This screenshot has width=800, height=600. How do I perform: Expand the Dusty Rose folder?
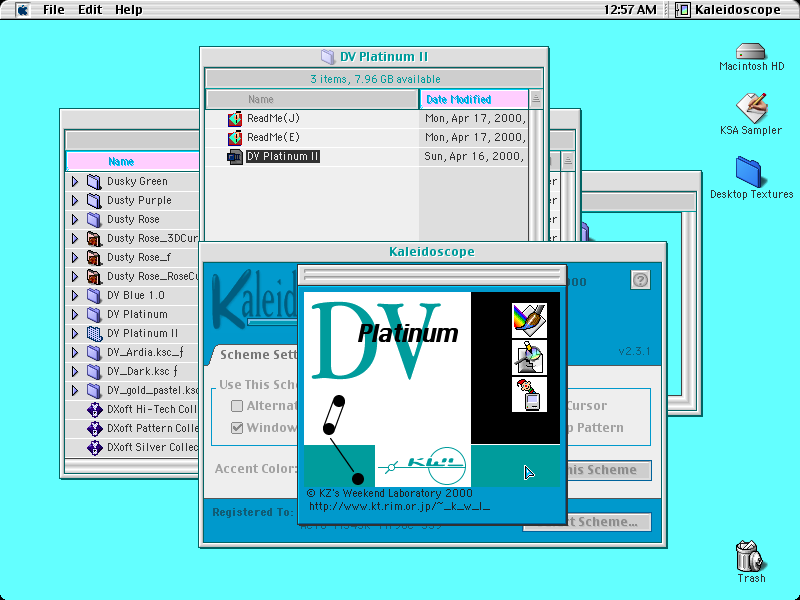(75, 219)
